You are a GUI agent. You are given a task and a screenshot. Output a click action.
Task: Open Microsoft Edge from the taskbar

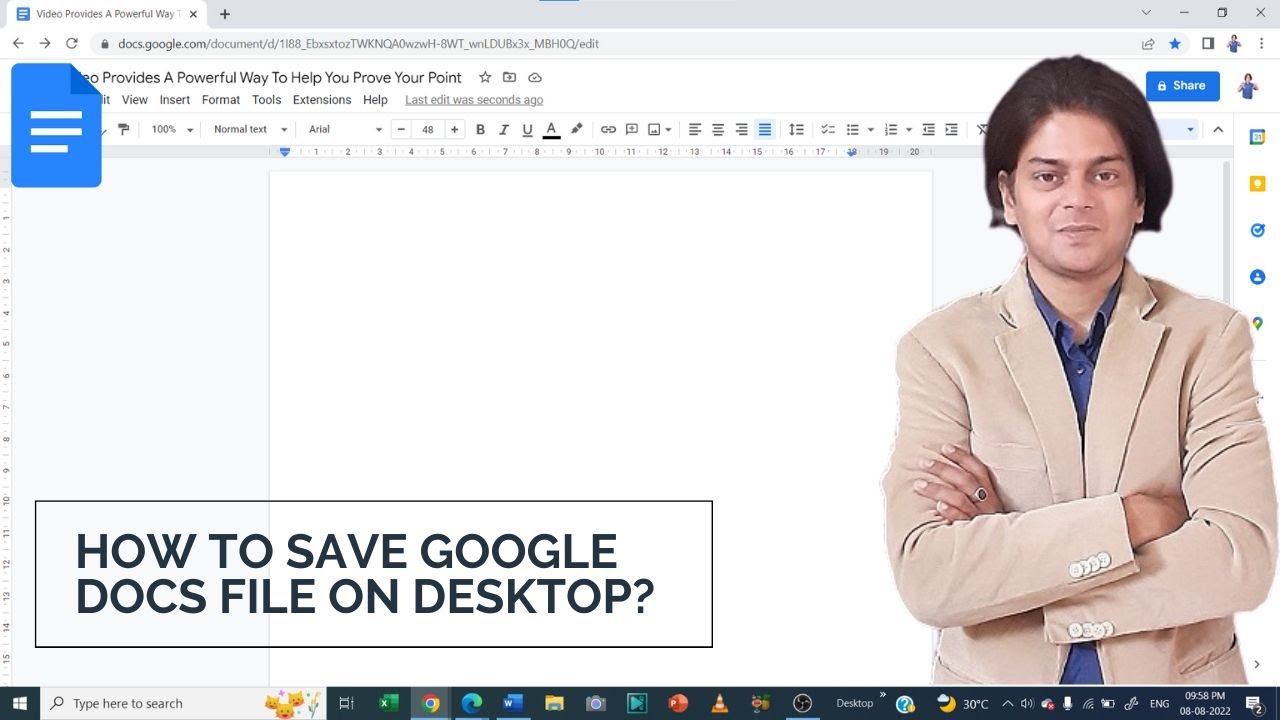[472, 703]
